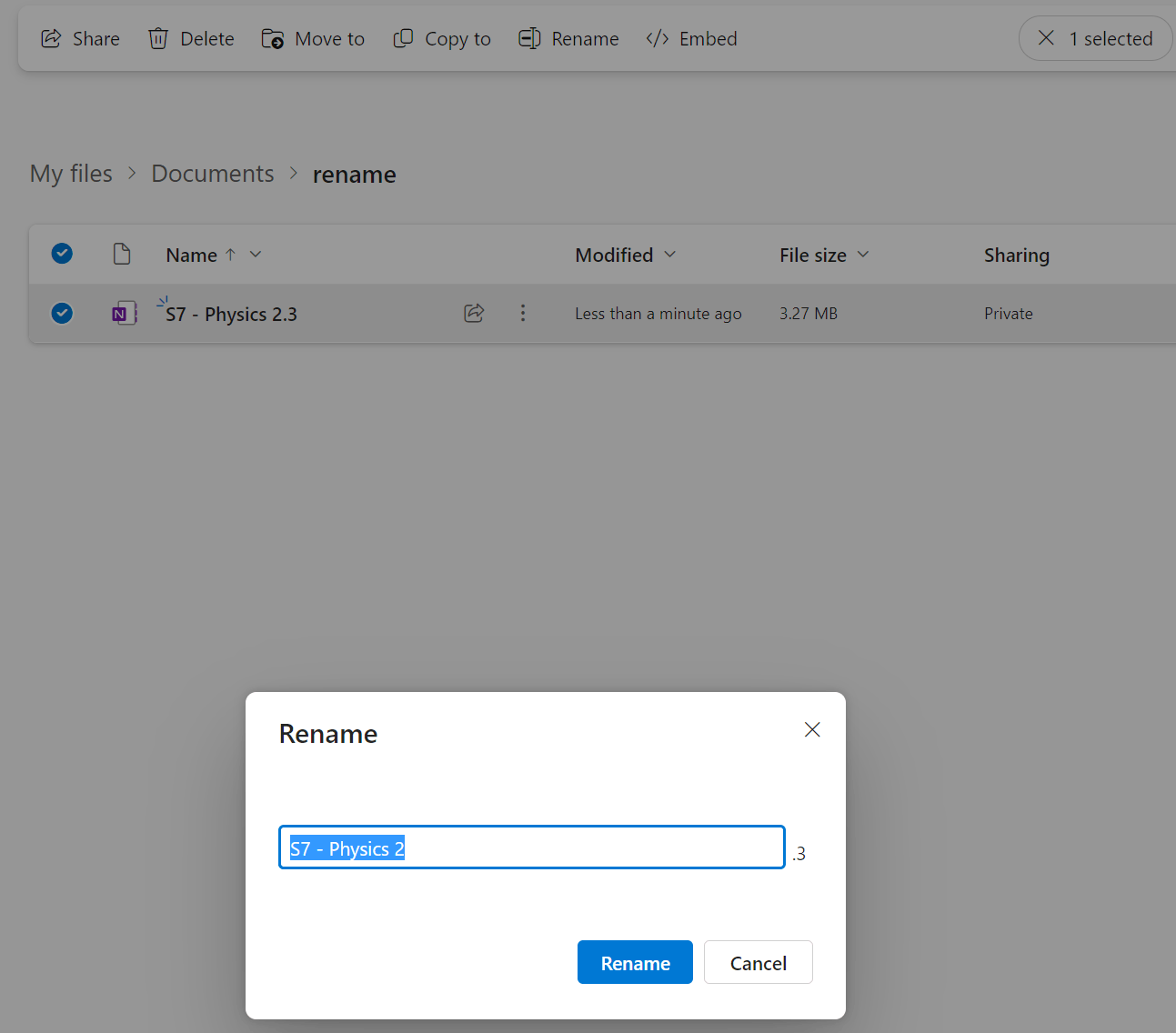Click the 1 selected pill label
The image size is (1176, 1033).
(x=1111, y=39)
